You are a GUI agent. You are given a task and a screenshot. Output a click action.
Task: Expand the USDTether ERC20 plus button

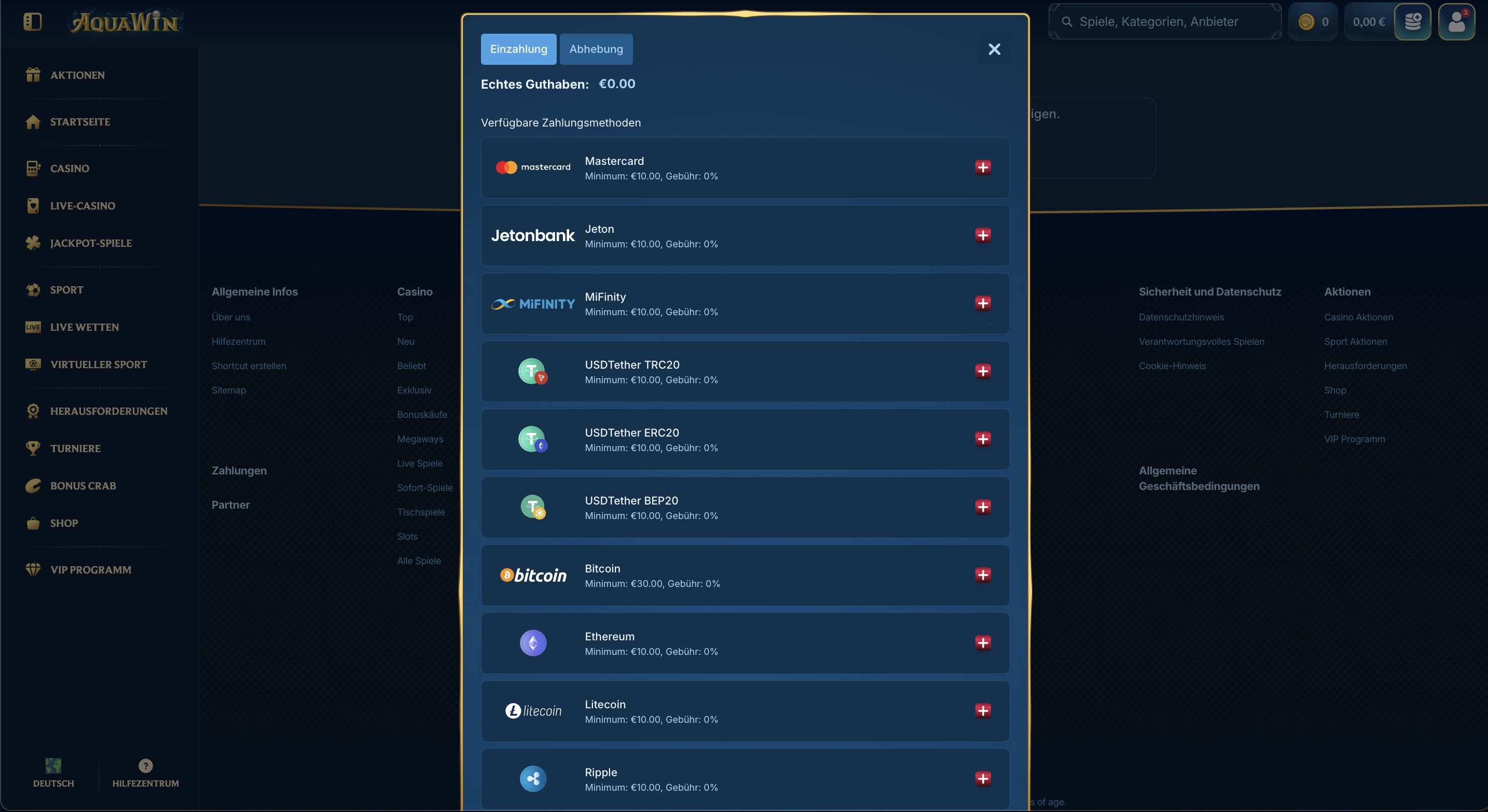(983, 439)
